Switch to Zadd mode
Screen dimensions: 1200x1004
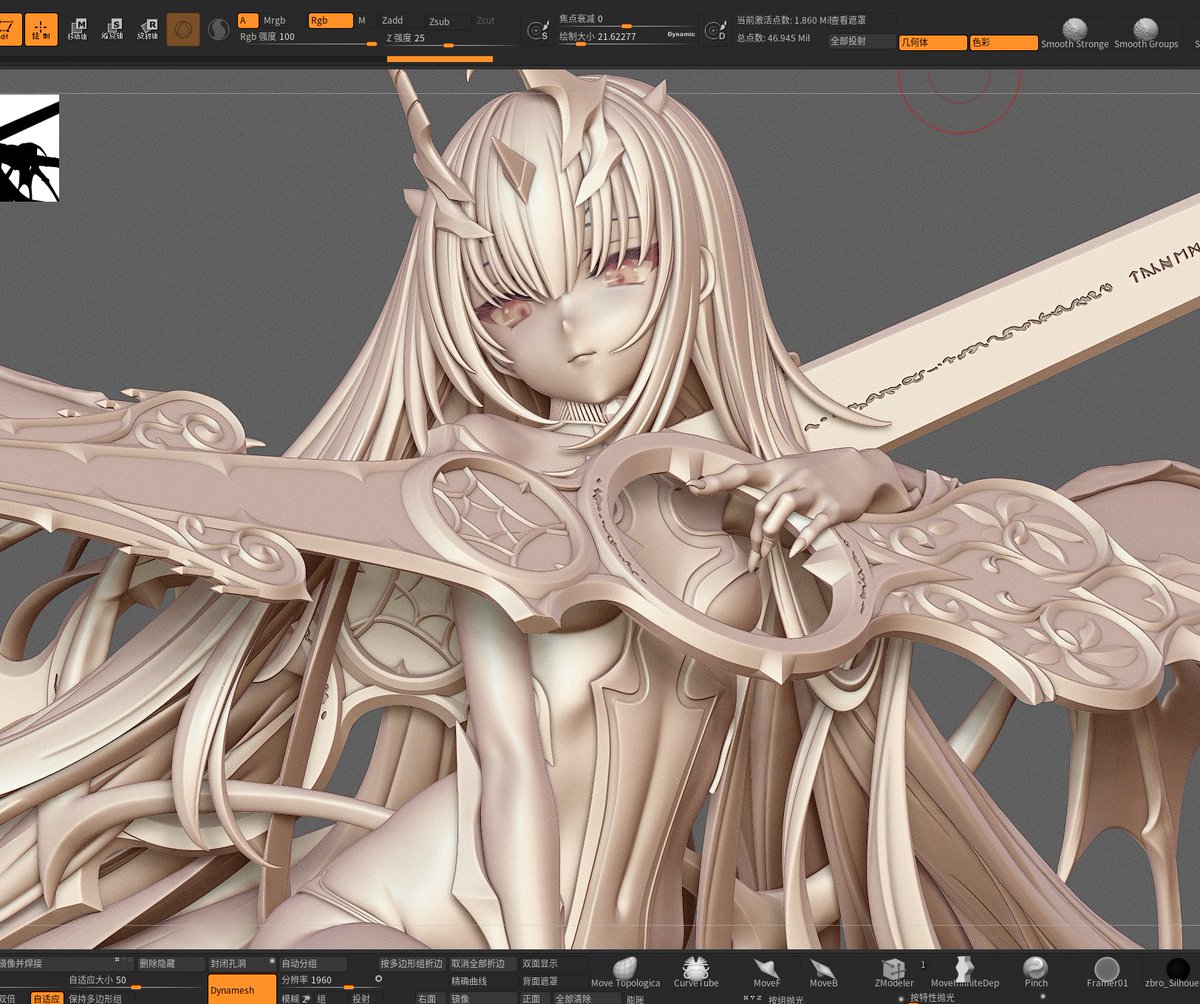pos(400,20)
